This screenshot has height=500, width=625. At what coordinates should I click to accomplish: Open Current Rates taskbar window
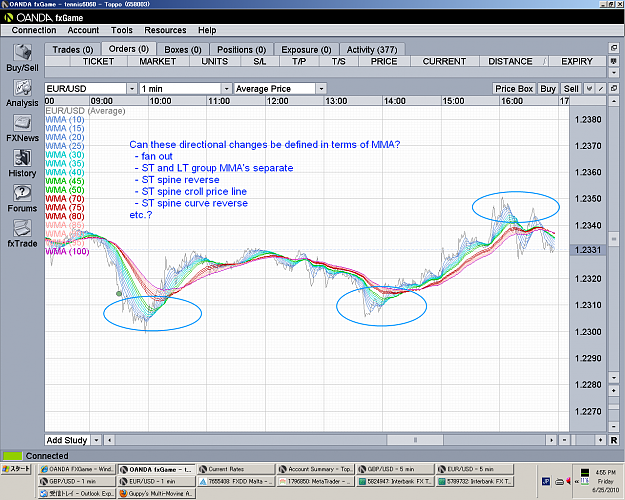pyautogui.click(x=236, y=469)
